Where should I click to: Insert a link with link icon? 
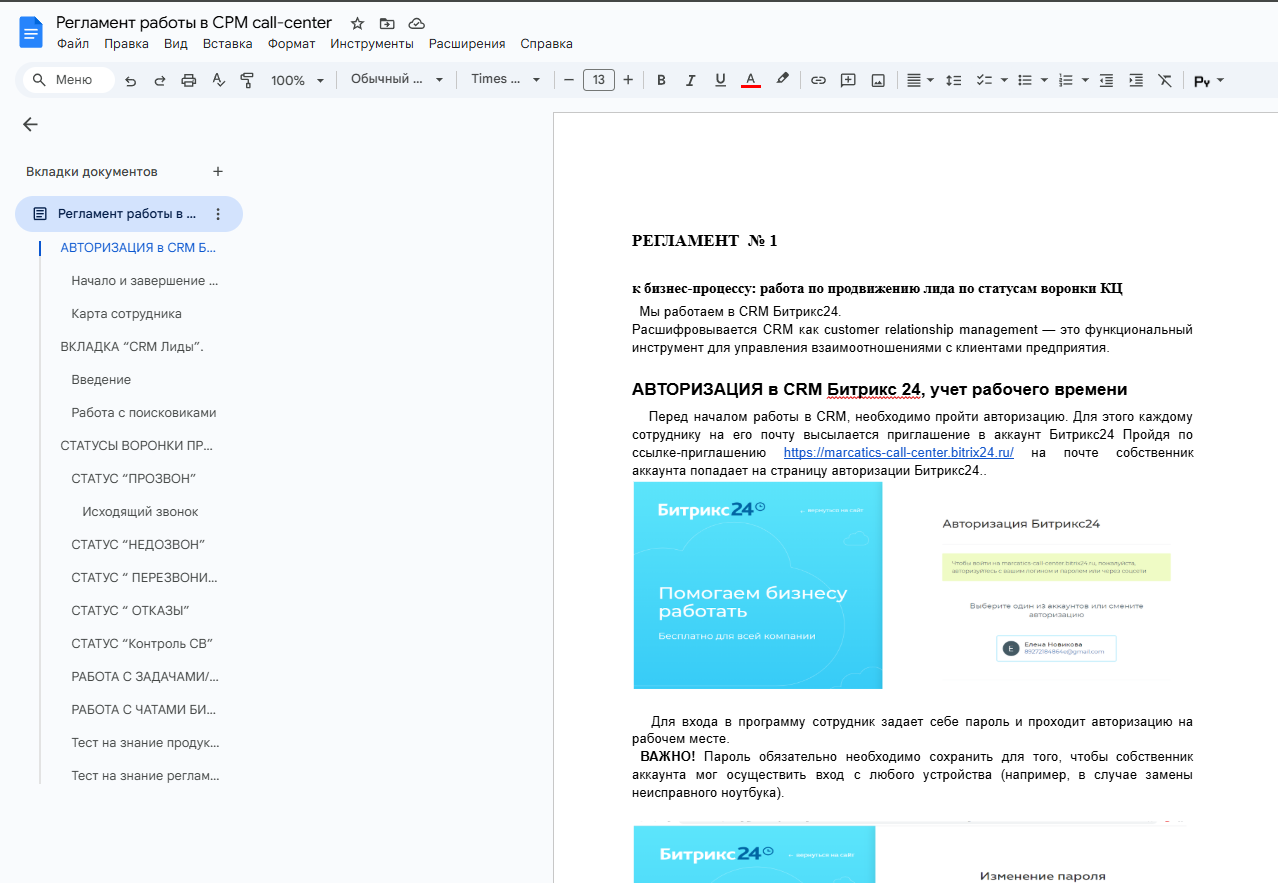tap(818, 80)
